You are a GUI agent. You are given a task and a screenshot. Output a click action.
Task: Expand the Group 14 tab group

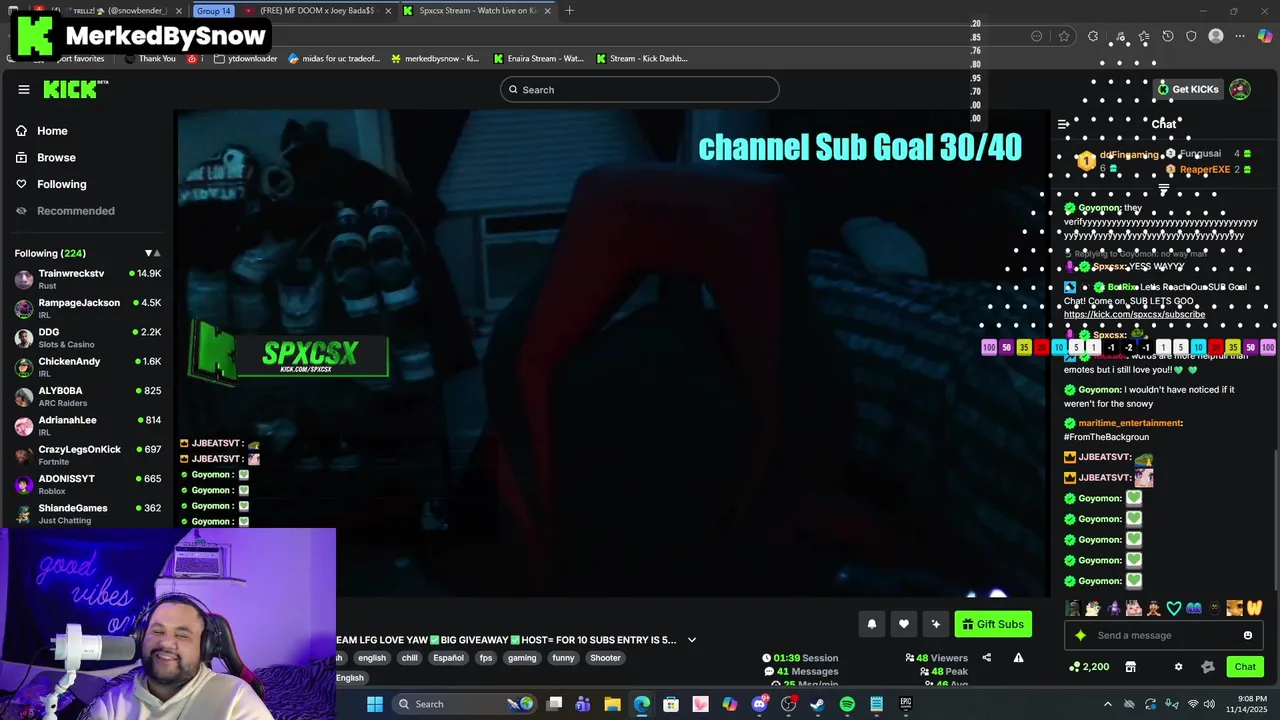(213, 11)
